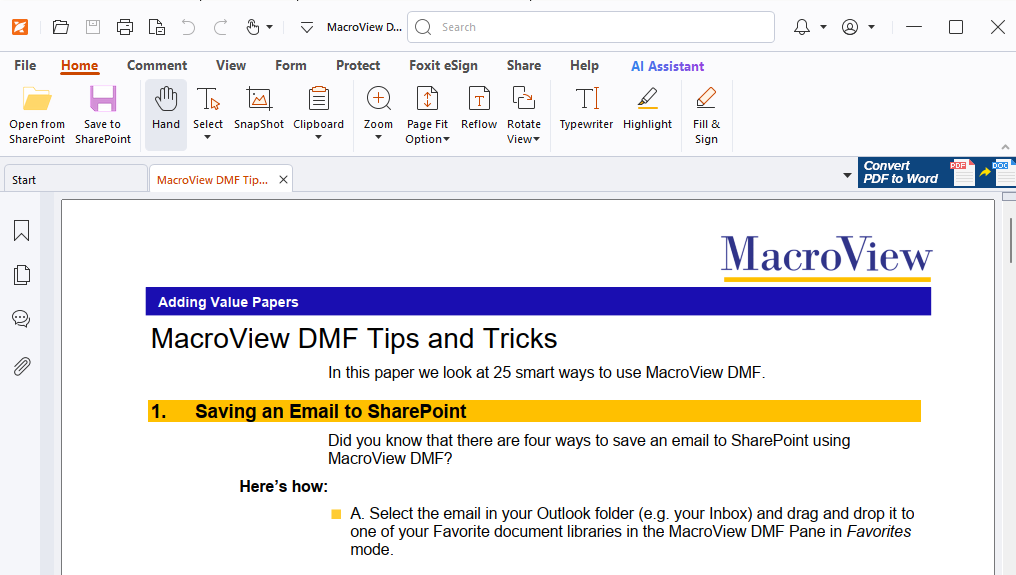Viewport: 1016px width, 575px height.
Task: Open the File menu
Action: (25, 65)
